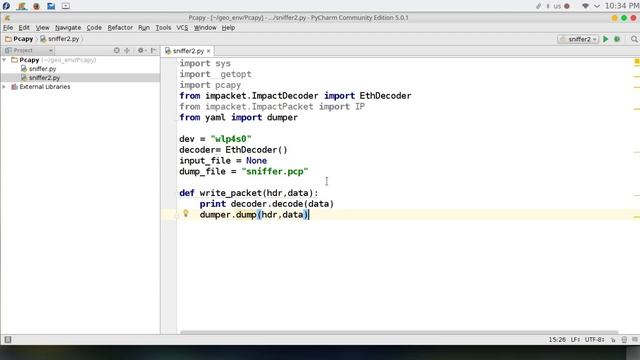Open the Help menu
Image resolution: width=640 pixels, height=360 pixels.
pos(228,28)
